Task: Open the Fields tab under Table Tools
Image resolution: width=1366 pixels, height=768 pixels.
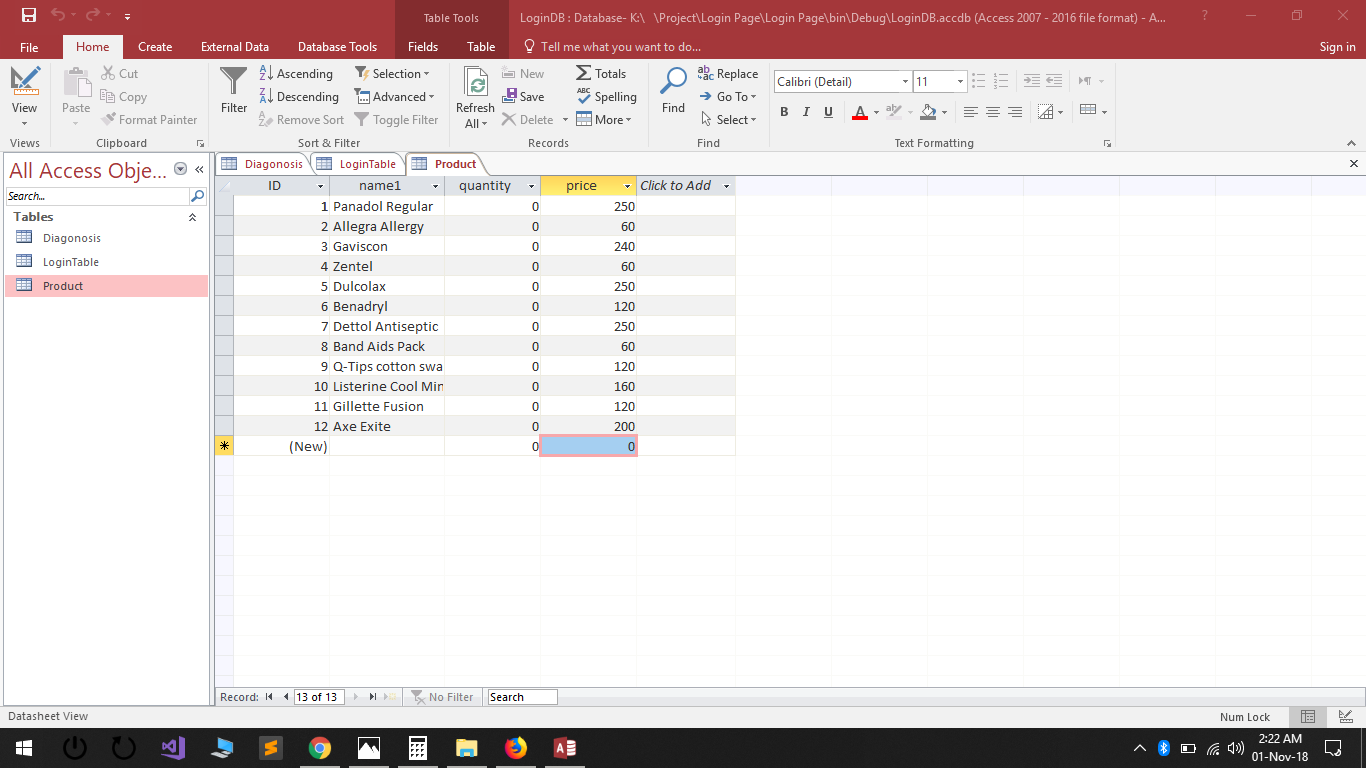Action: (423, 47)
